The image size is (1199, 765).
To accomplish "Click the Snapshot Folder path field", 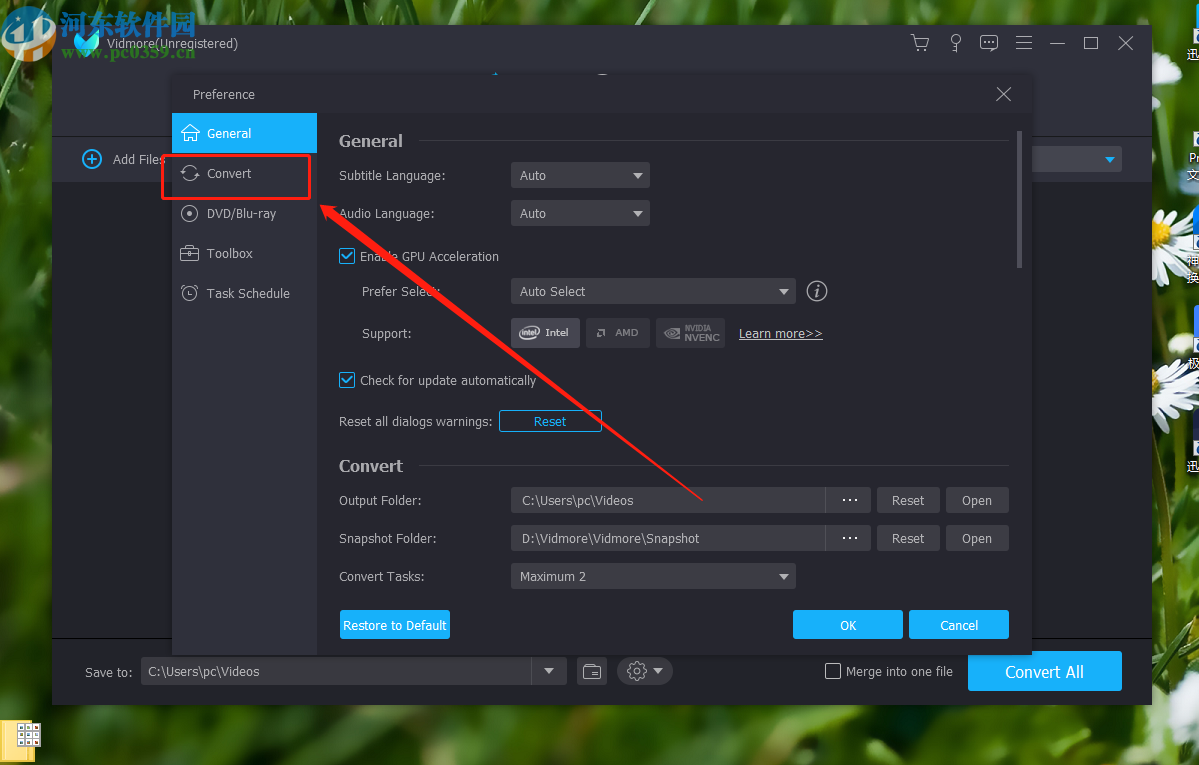I will click(668, 539).
